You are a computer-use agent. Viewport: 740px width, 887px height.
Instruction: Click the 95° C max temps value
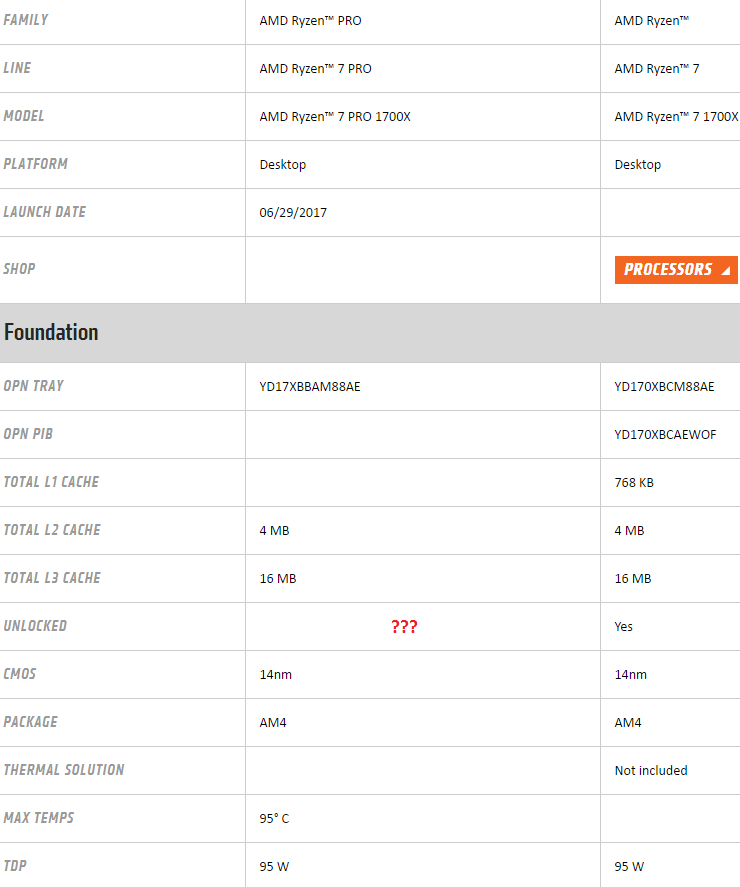pos(274,819)
